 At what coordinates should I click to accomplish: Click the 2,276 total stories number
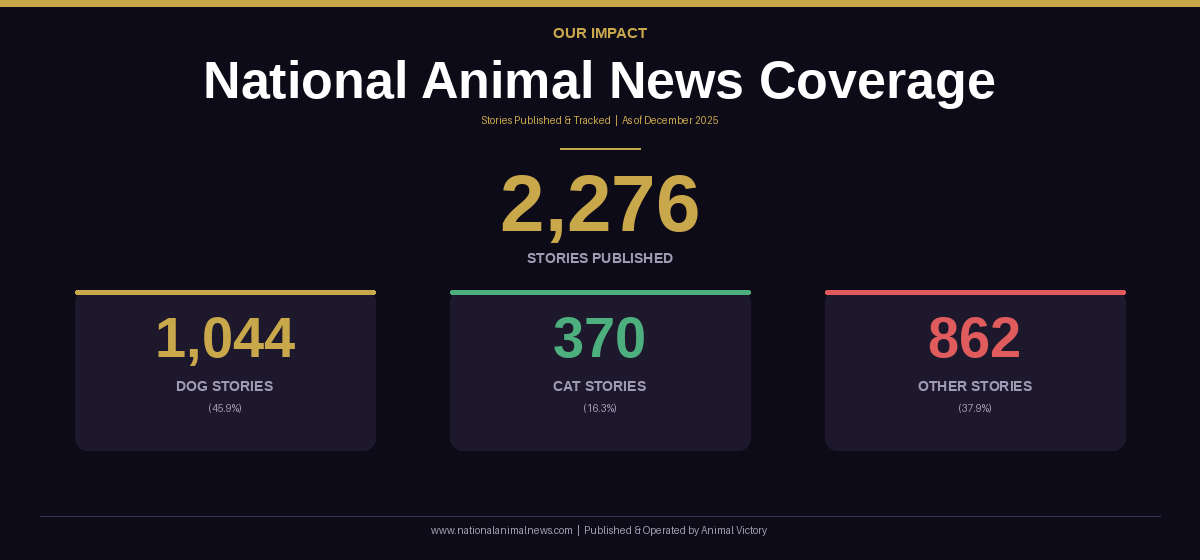[600, 205]
